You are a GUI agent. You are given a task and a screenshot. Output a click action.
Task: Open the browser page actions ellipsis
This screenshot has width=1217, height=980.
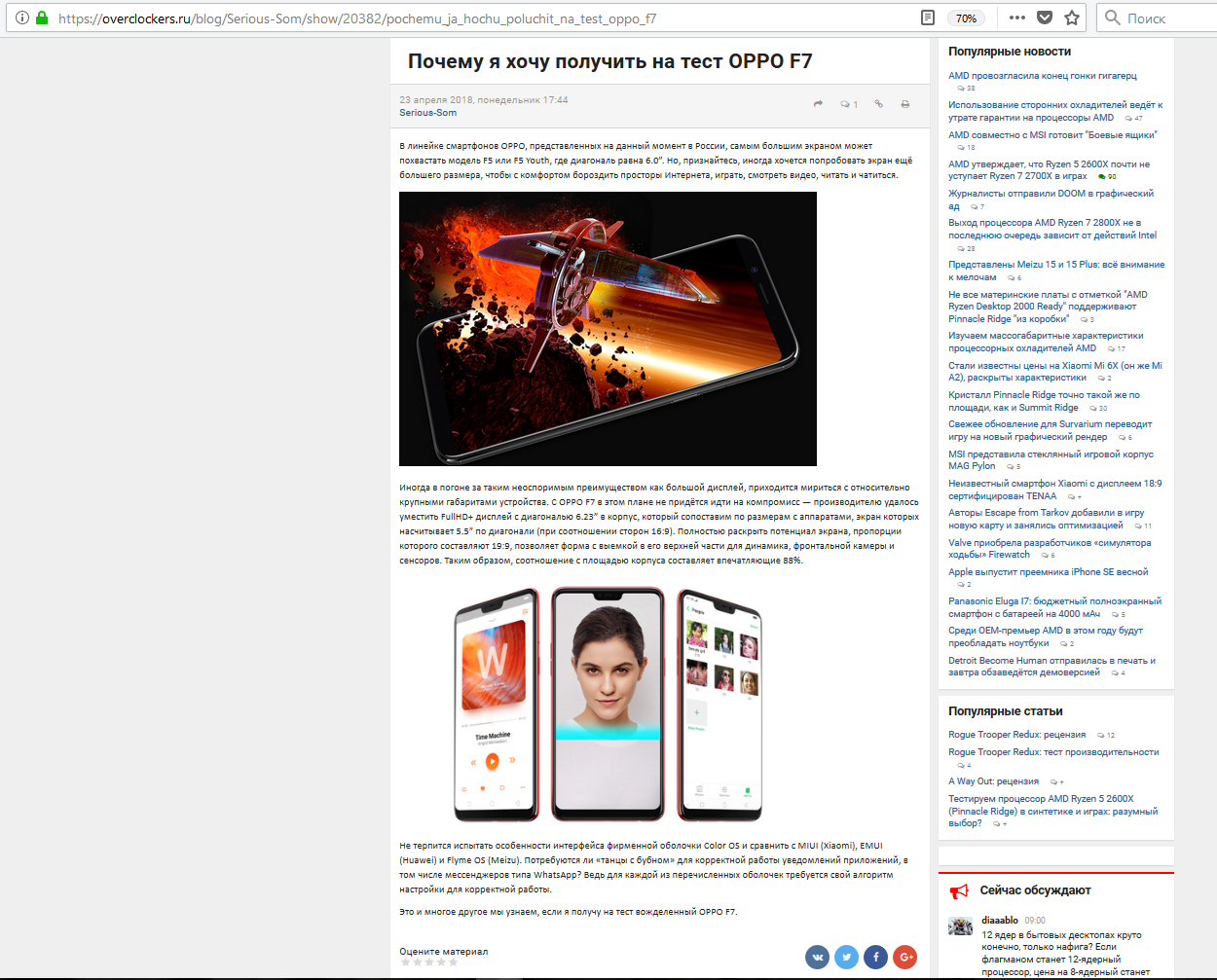click(x=1017, y=18)
